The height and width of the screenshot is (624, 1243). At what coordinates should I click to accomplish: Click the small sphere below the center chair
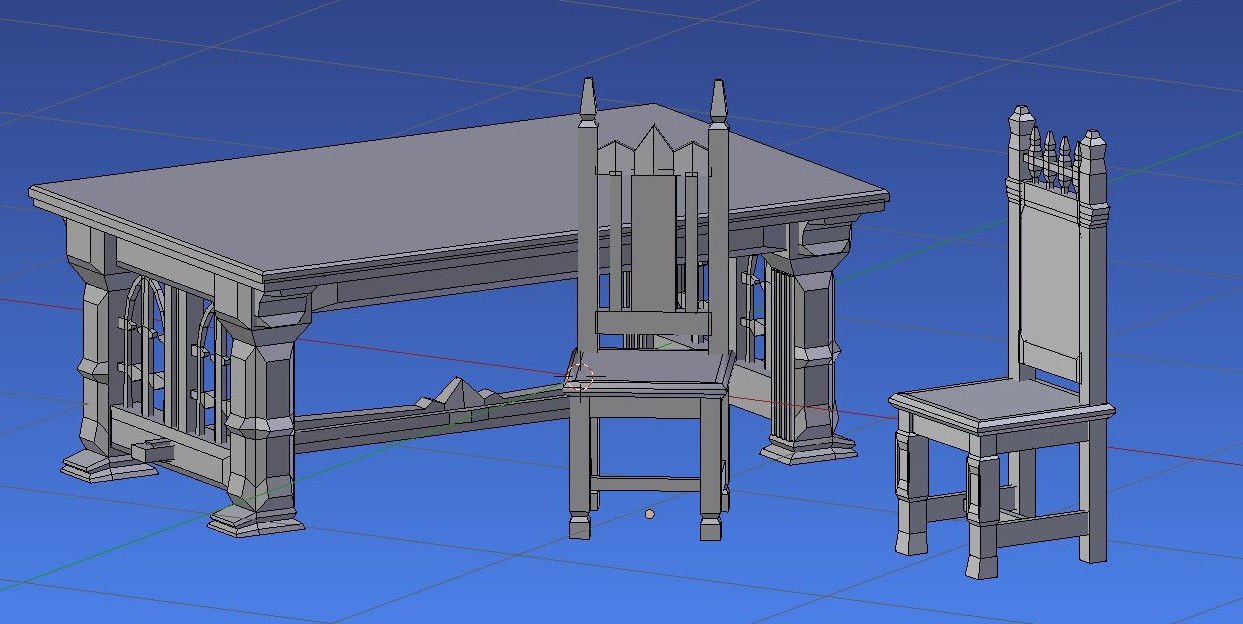point(651,512)
